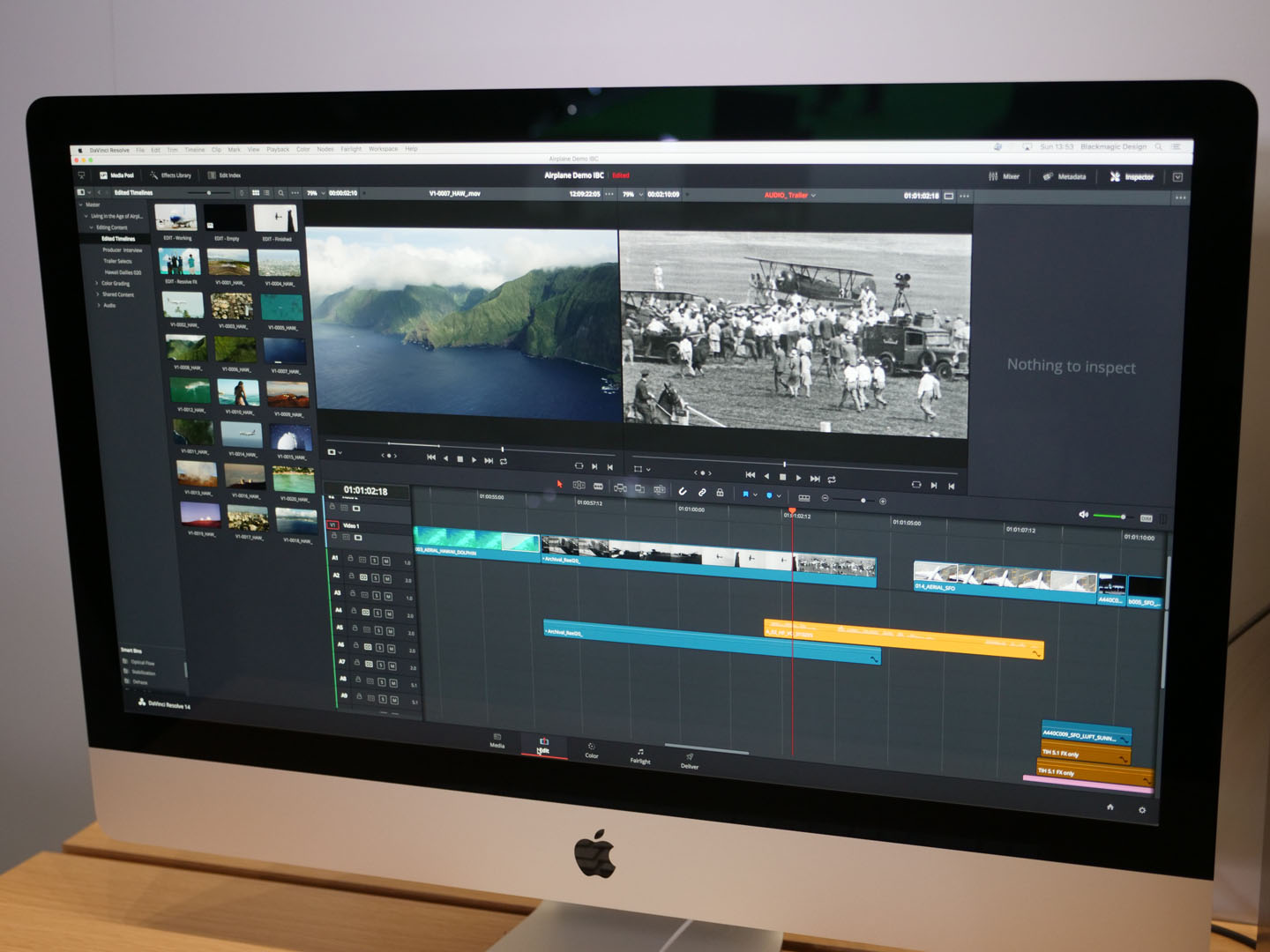Click the blue flag icon
The width and height of the screenshot is (1270, 952).
tap(745, 495)
